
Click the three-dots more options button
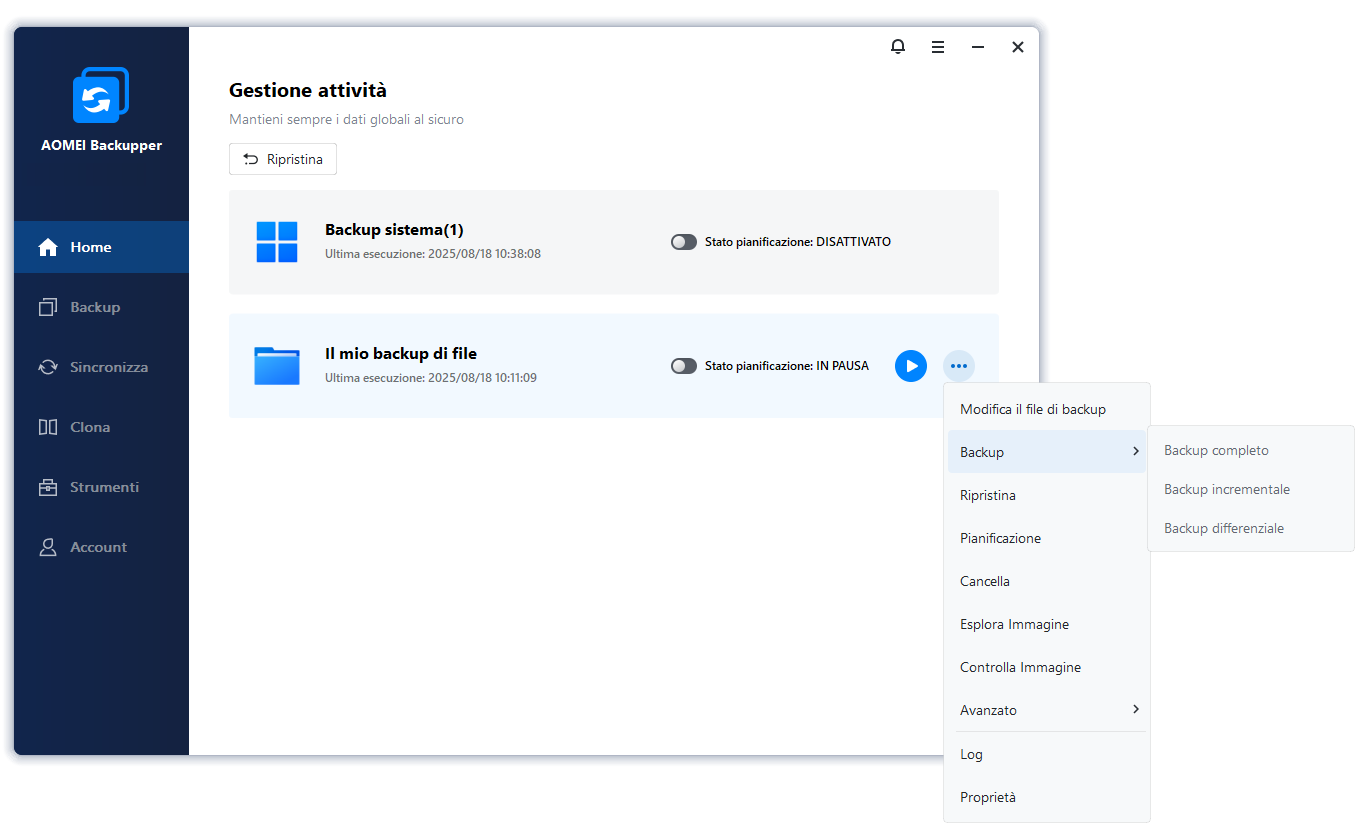click(x=959, y=366)
